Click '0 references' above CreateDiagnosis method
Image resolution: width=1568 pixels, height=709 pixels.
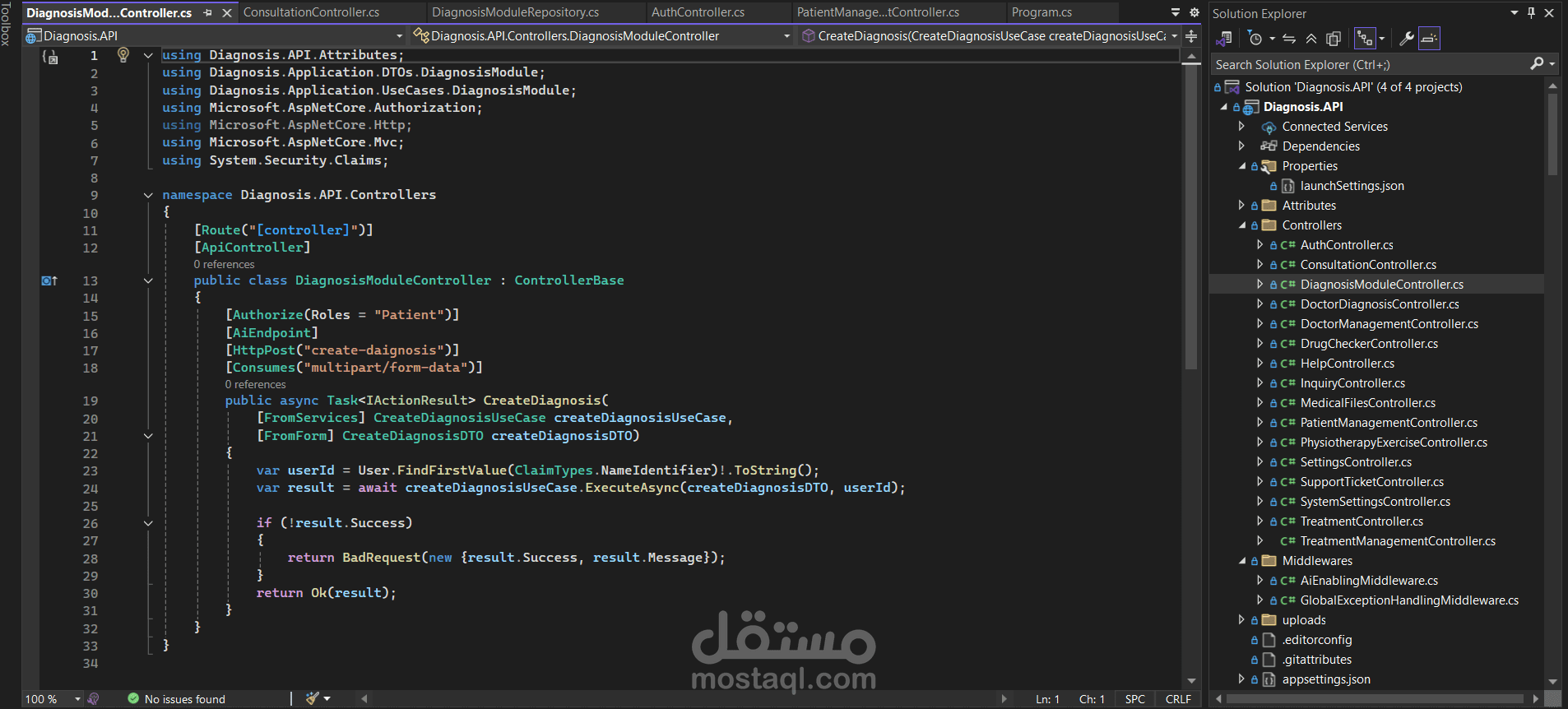pyautogui.click(x=256, y=384)
